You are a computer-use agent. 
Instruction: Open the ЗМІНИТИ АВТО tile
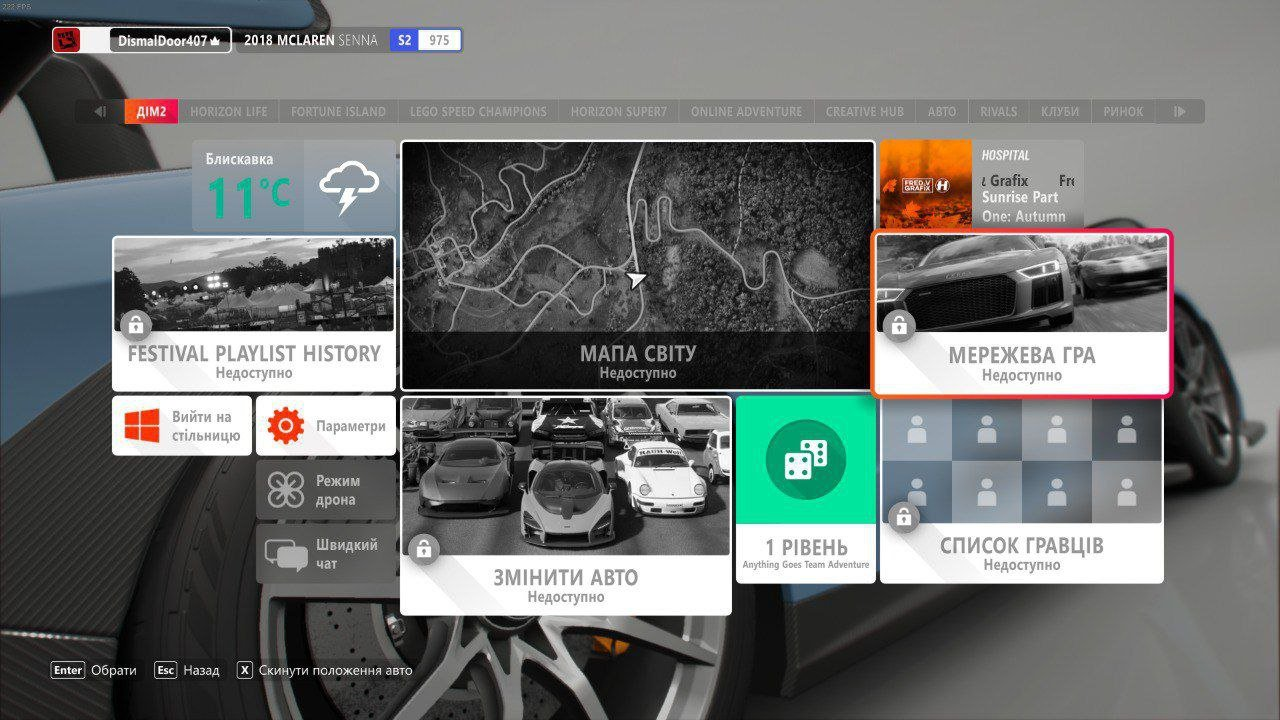click(566, 505)
